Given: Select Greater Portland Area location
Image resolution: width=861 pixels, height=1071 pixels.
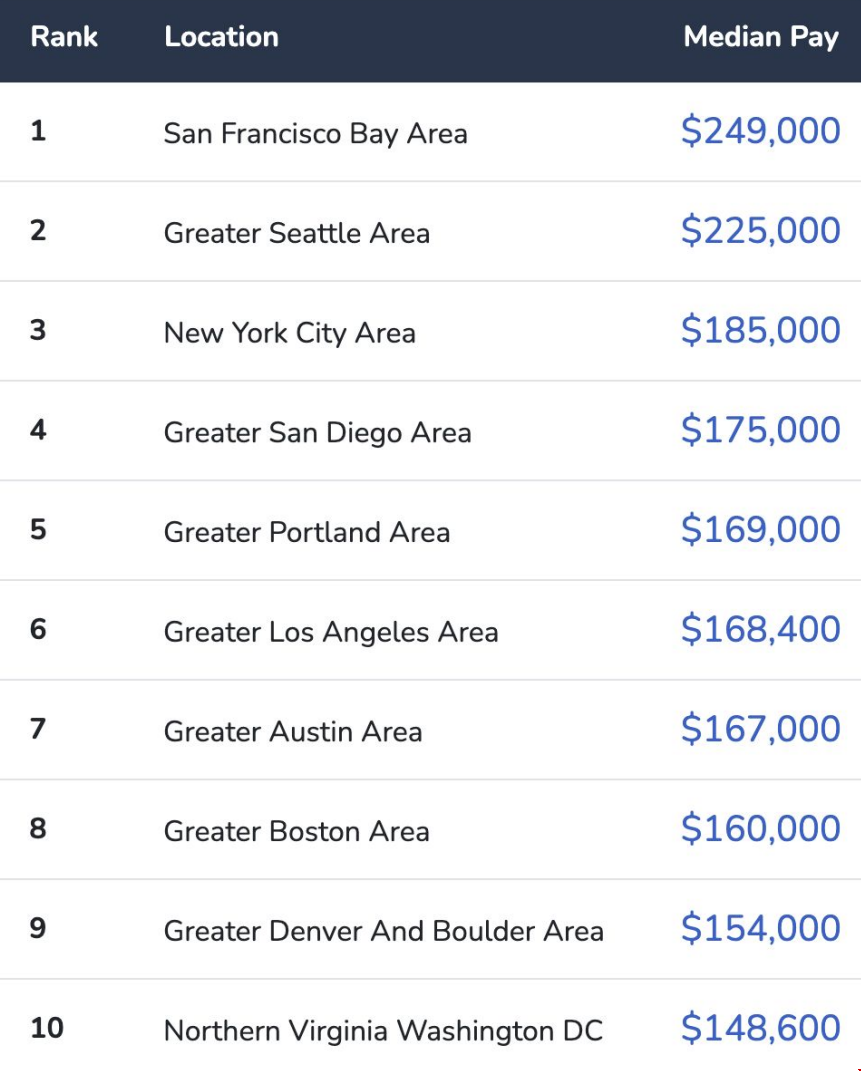Looking at the screenshot, I should pyautogui.click(x=306, y=532).
